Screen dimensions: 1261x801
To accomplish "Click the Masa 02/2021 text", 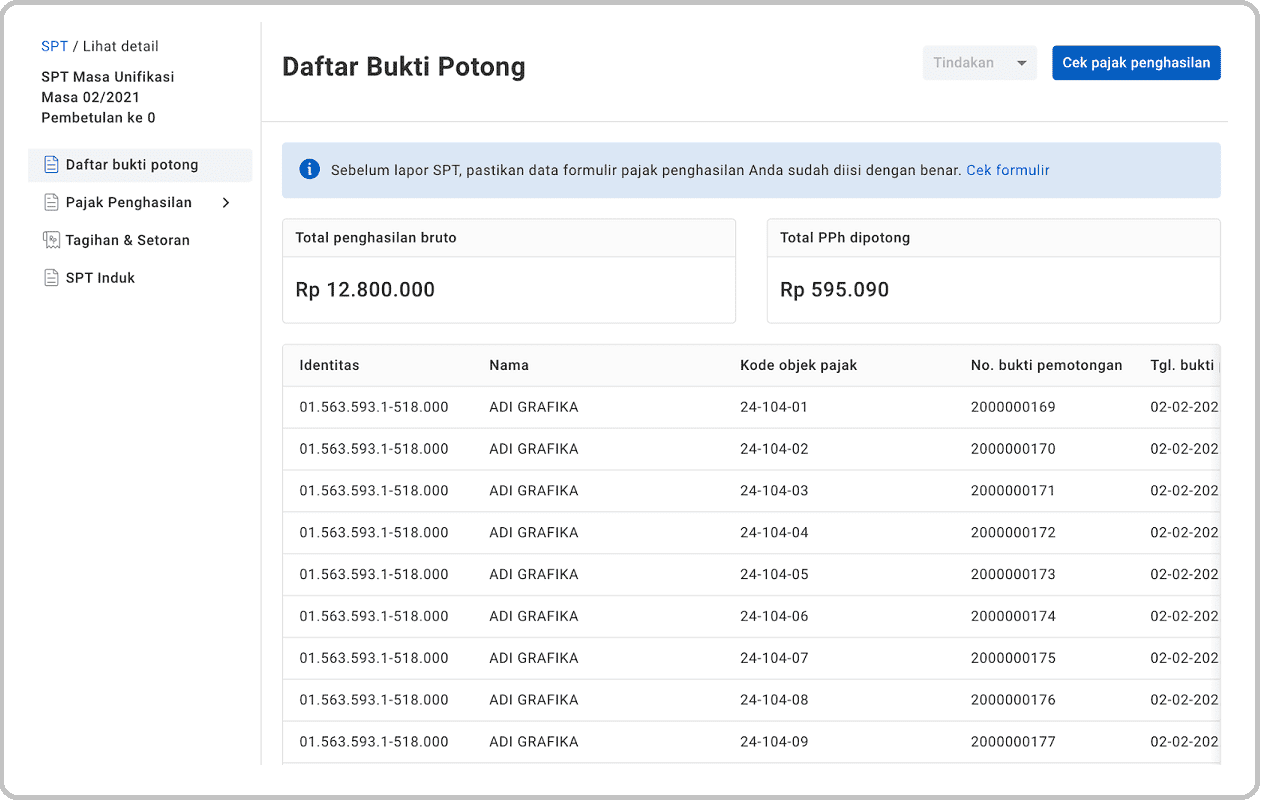I will pyautogui.click(x=91, y=98).
